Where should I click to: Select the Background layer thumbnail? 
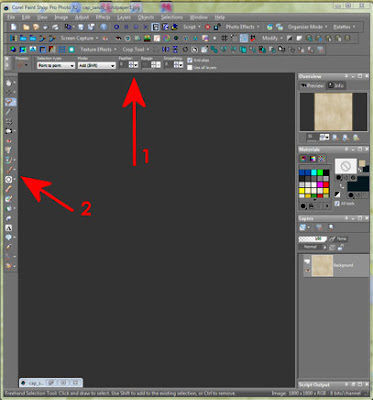(x=322, y=266)
